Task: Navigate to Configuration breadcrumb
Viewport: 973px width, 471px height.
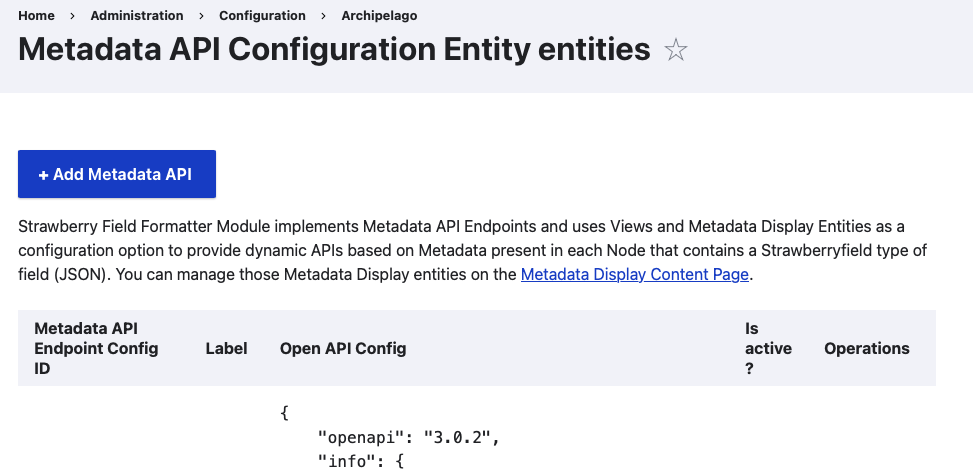Action: pyautogui.click(x=262, y=15)
